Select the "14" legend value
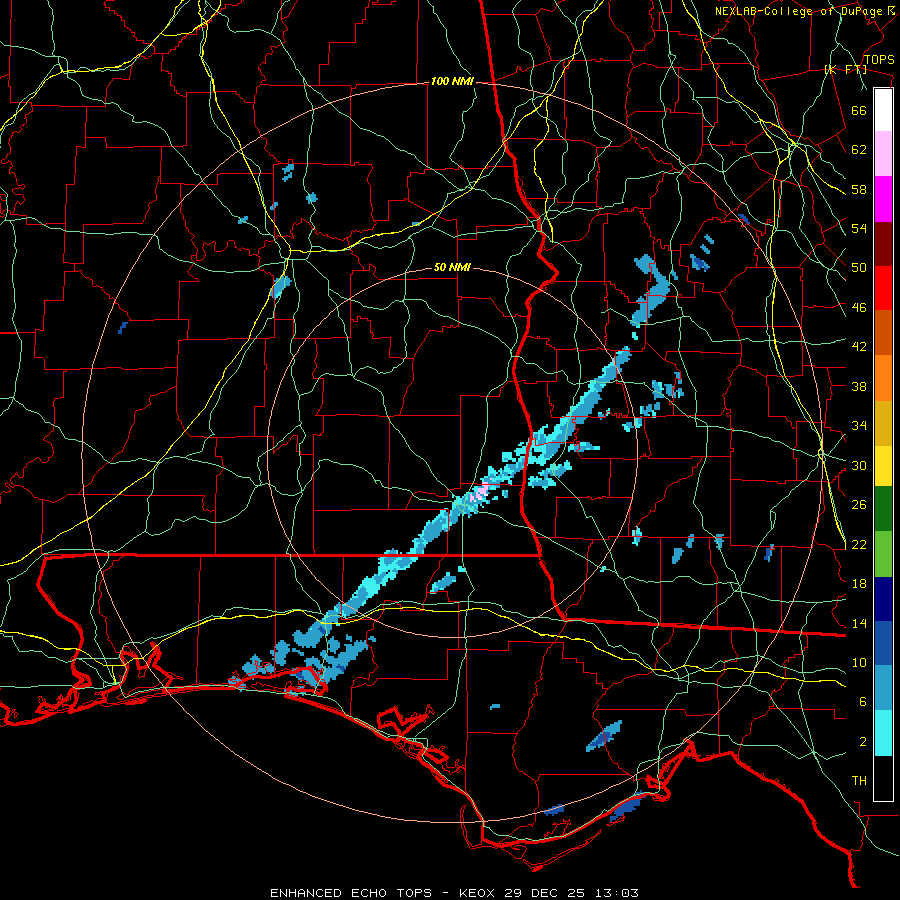This screenshot has height=900, width=900. click(859, 623)
